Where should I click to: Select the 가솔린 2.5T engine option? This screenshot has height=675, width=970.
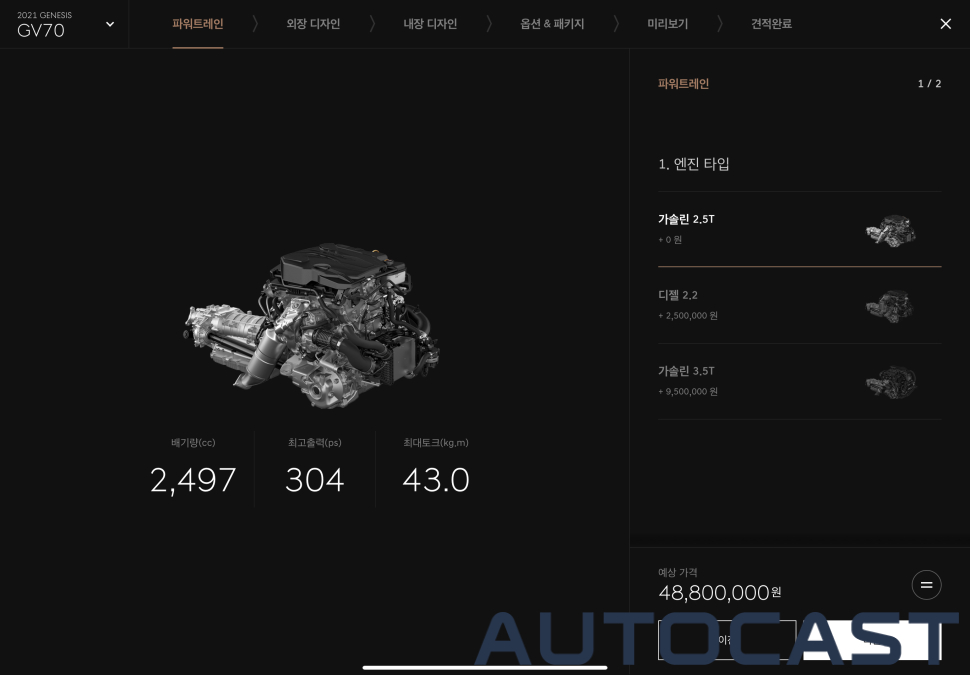799,229
